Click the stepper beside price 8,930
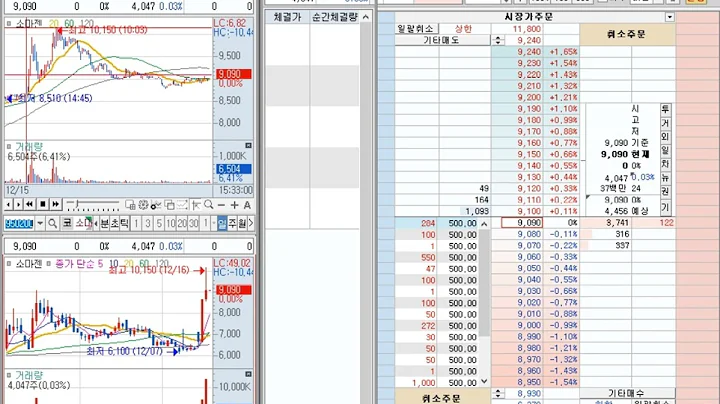The image size is (720, 404). coord(498,393)
